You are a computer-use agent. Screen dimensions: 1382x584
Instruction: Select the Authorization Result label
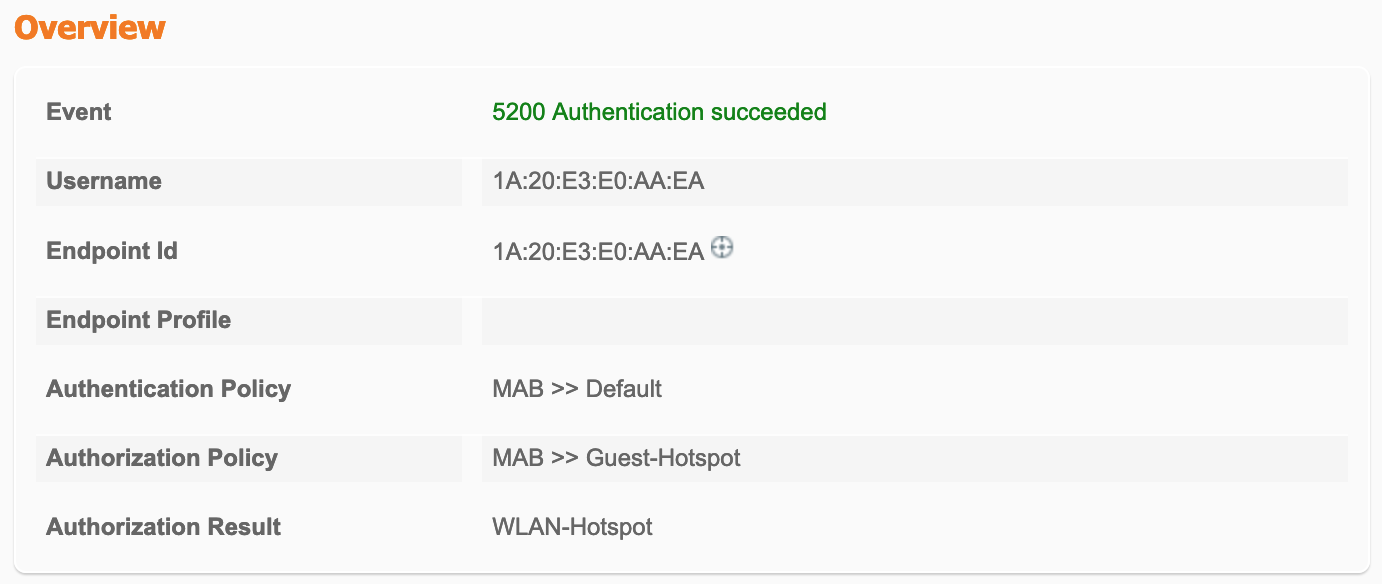pyautogui.click(x=164, y=526)
